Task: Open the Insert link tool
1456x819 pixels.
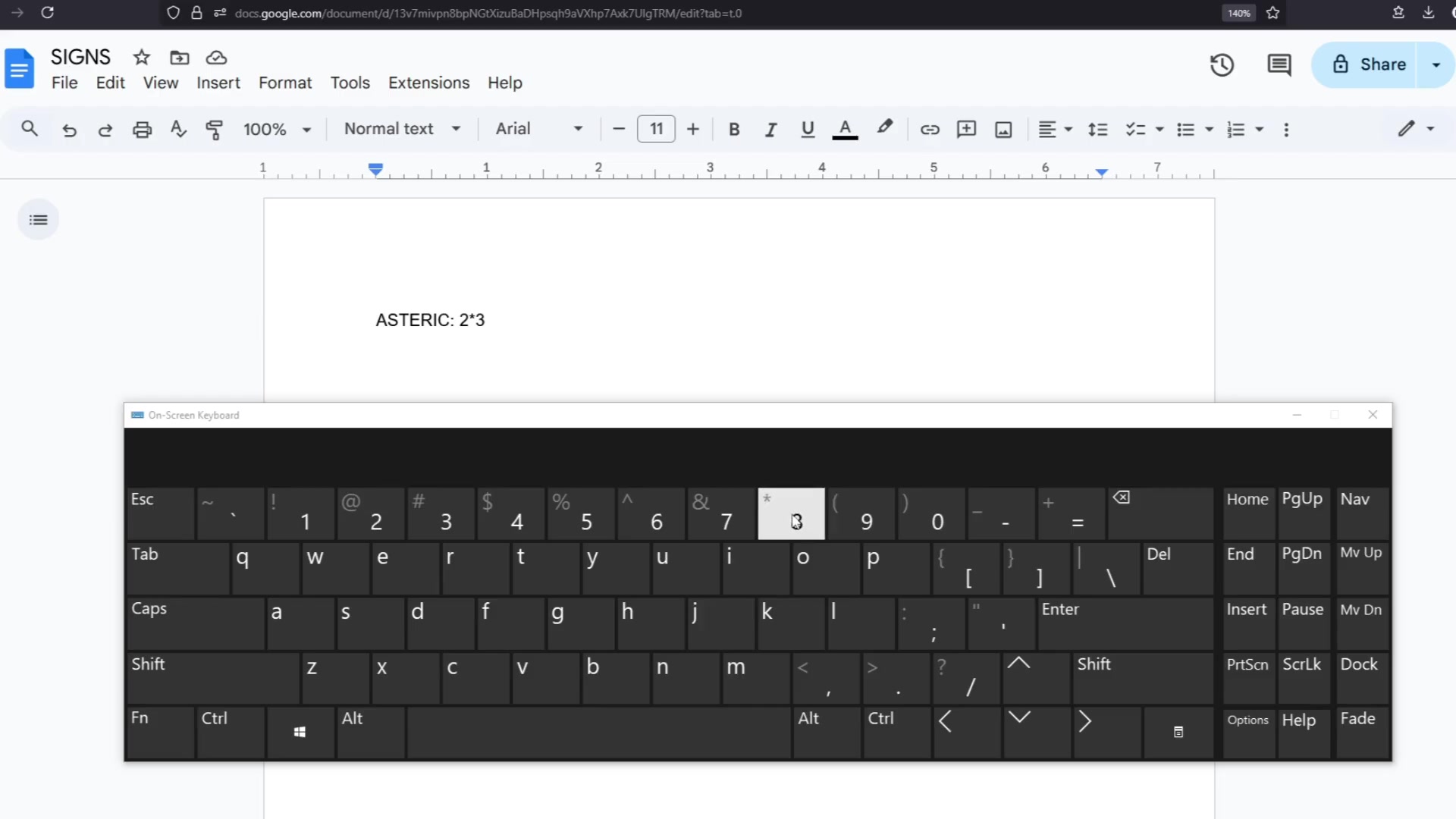Action: point(929,129)
